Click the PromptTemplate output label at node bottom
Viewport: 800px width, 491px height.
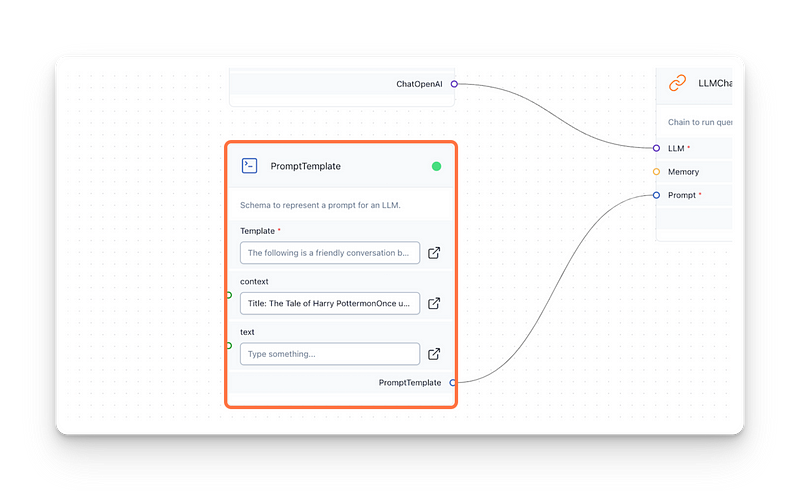point(409,383)
